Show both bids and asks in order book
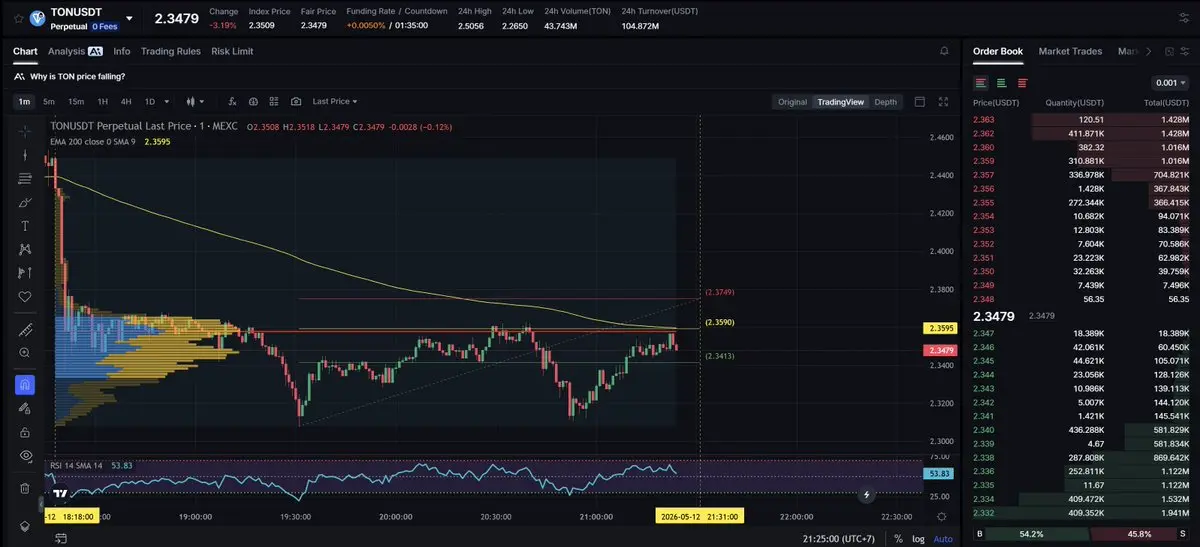Screen dimensions: 1200x547 pyautogui.click(x=981, y=83)
